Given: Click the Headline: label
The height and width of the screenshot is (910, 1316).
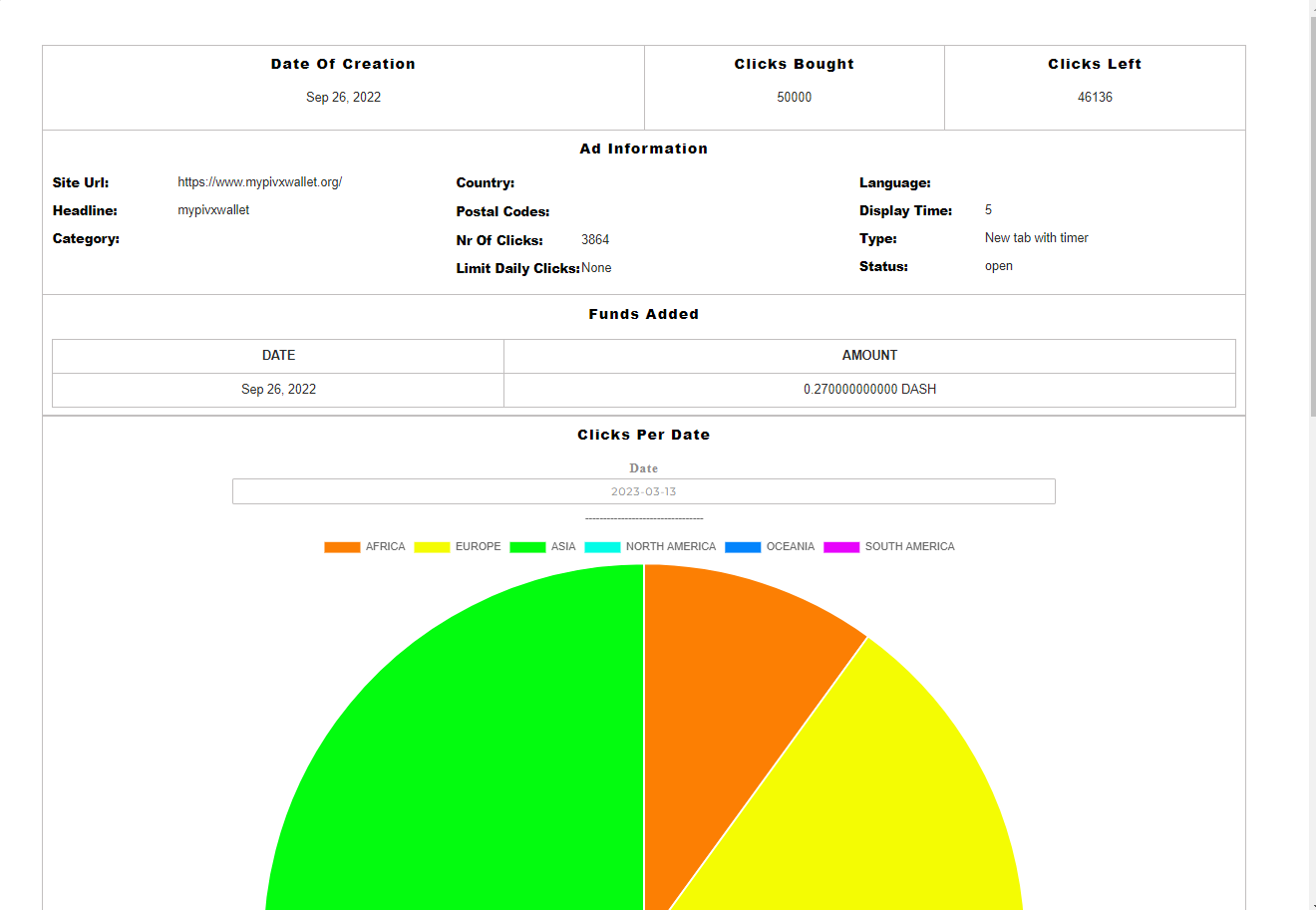Looking at the screenshot, I should (x=85, y=210).
